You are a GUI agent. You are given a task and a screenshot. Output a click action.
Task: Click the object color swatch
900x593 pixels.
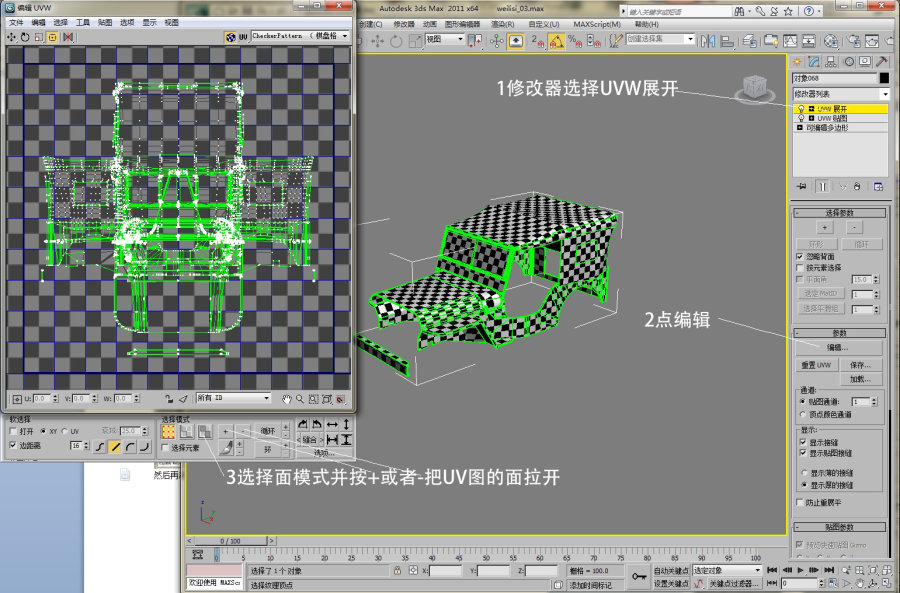[x=884, y=78]
